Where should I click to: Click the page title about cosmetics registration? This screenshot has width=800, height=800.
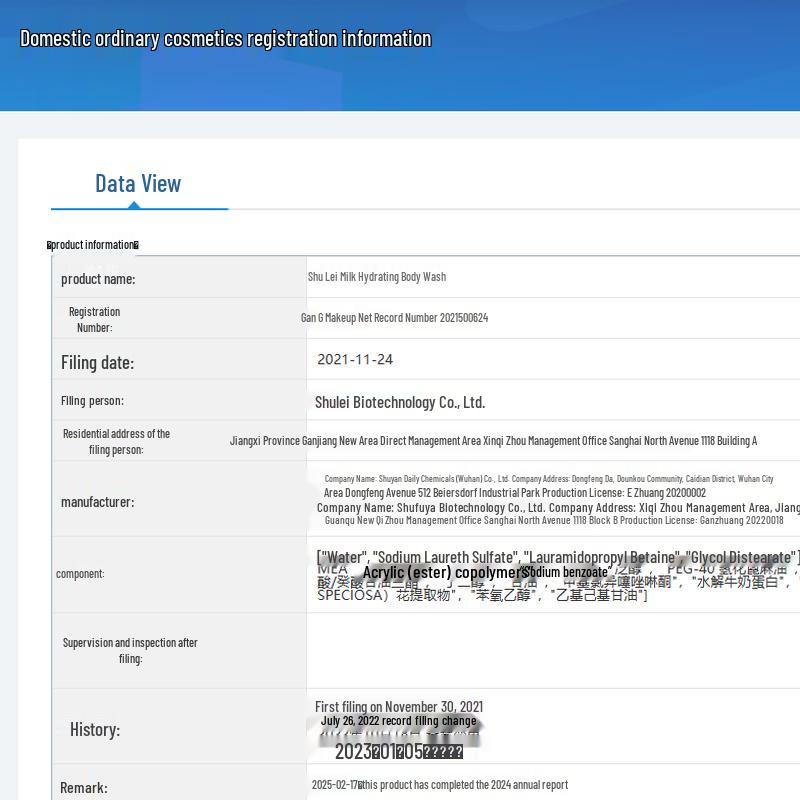point(226,39)
